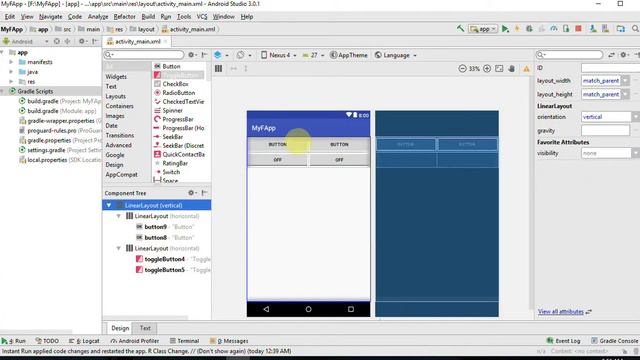
Task: Run the app with green play button
Action: click(505, 29)
